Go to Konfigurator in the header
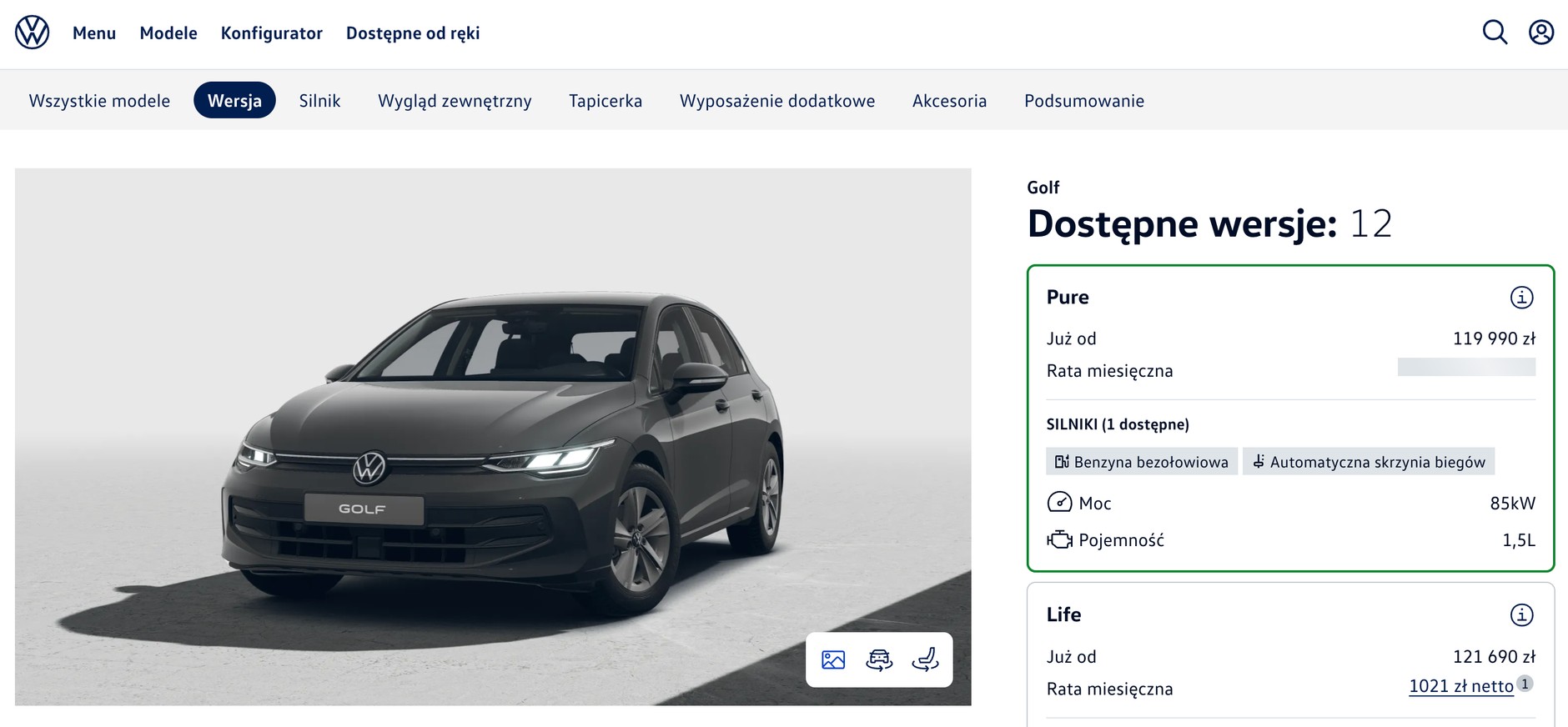 pos(272,33)
